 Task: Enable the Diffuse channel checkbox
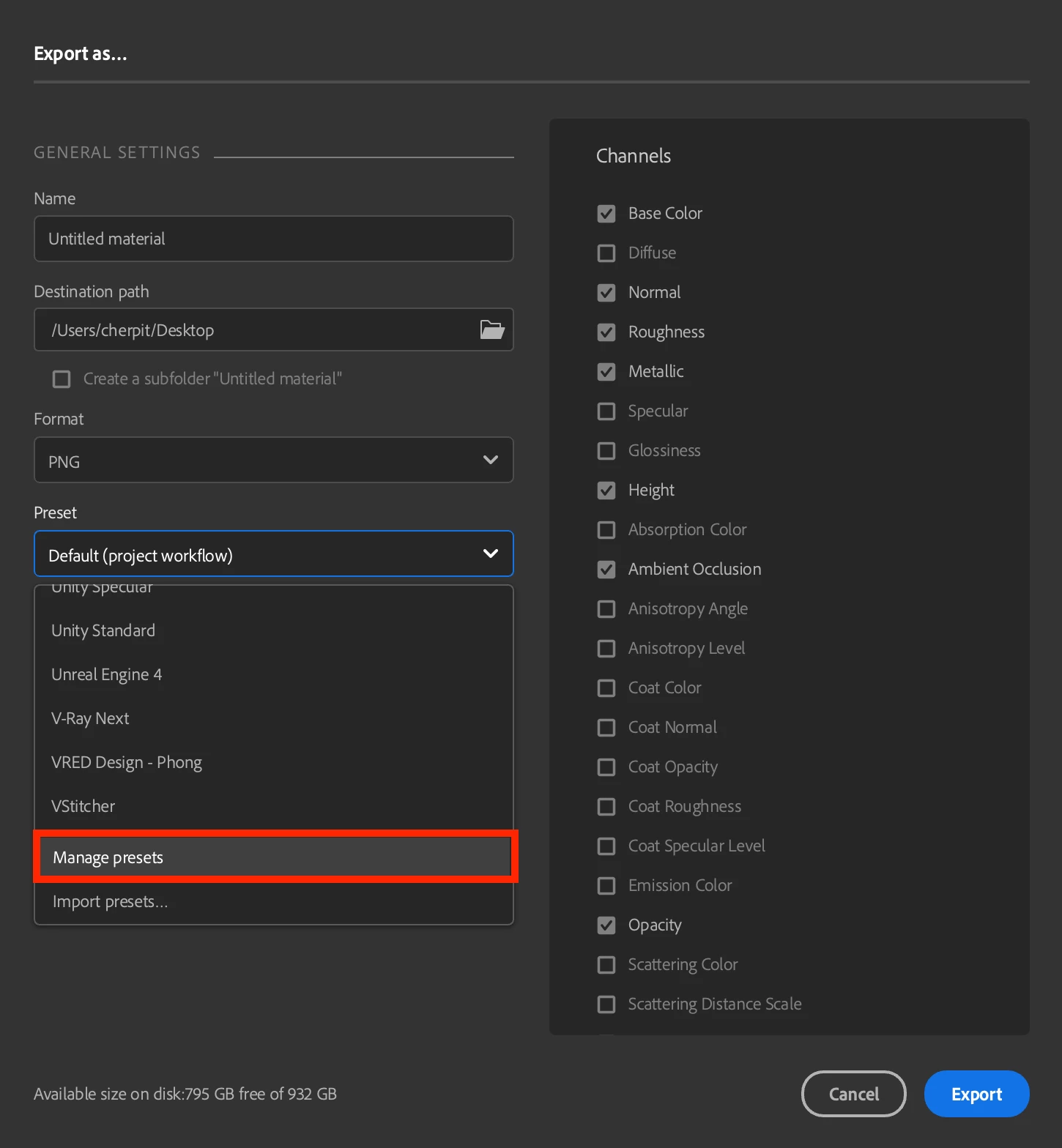pyautogui.click(x=606, y=253)
